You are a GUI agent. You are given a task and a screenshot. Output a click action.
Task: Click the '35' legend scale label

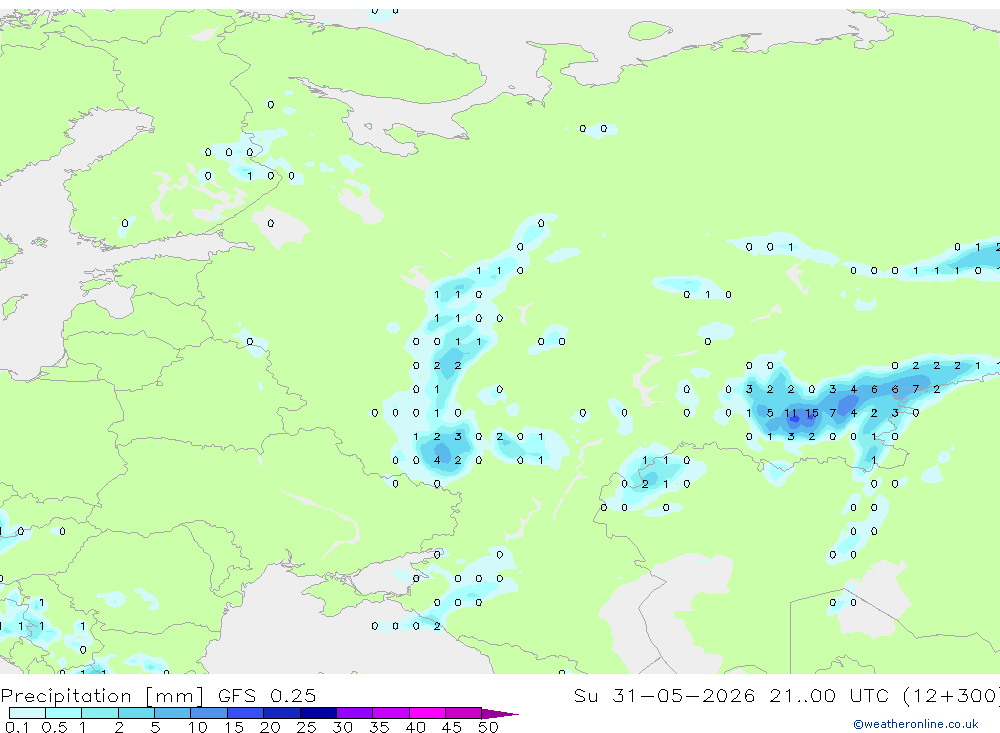[x=379, y=727]
